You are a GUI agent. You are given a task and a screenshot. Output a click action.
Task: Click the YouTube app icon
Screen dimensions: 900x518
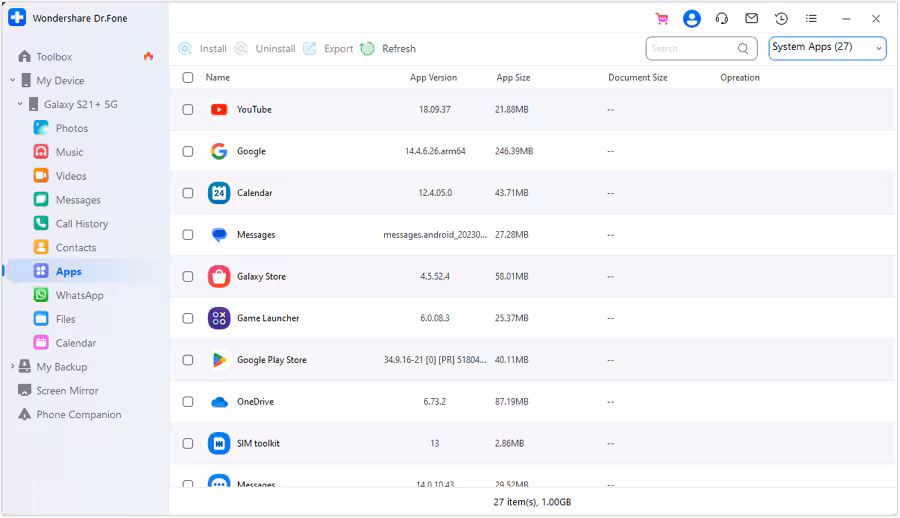click(219, 110)
